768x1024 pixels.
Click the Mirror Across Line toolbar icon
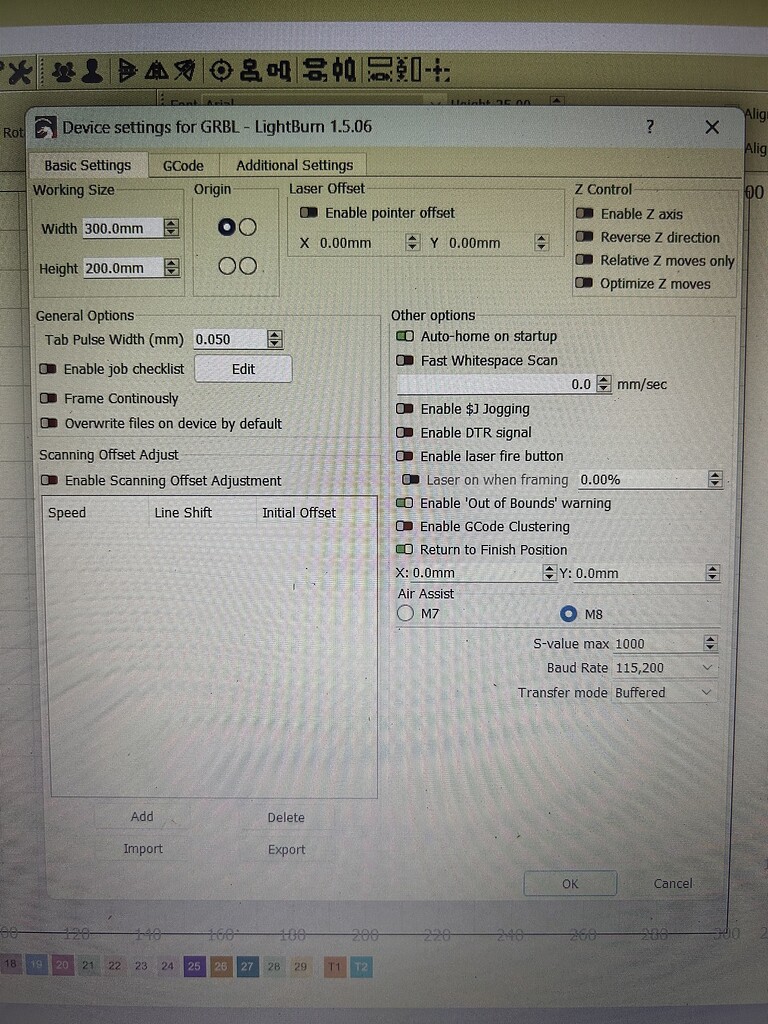184,71
